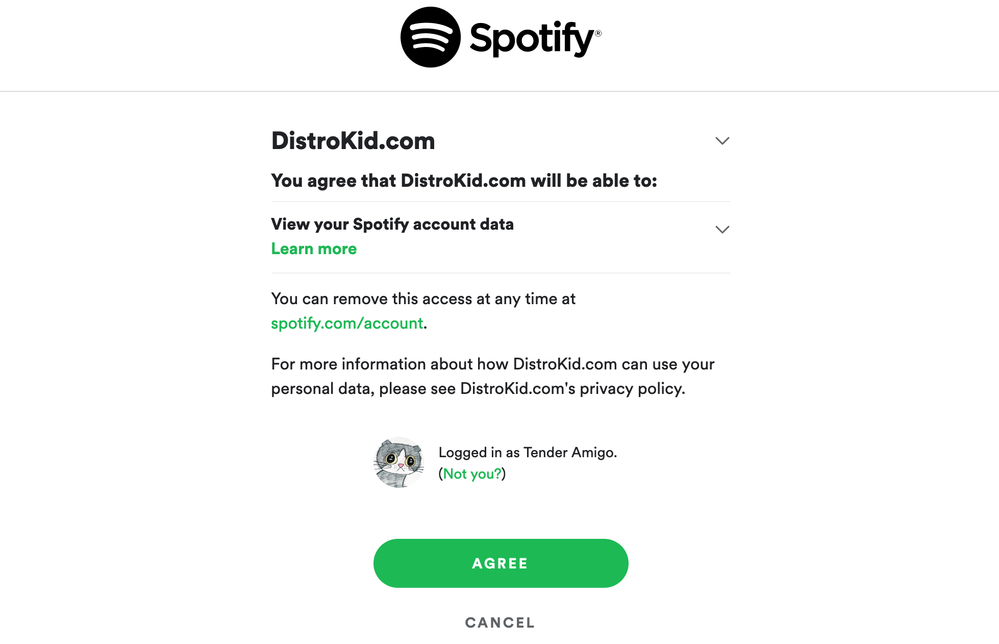Viewport: 999px width, 644px height.
Task: Click the cat profile avatar
Action: point(398,462)
